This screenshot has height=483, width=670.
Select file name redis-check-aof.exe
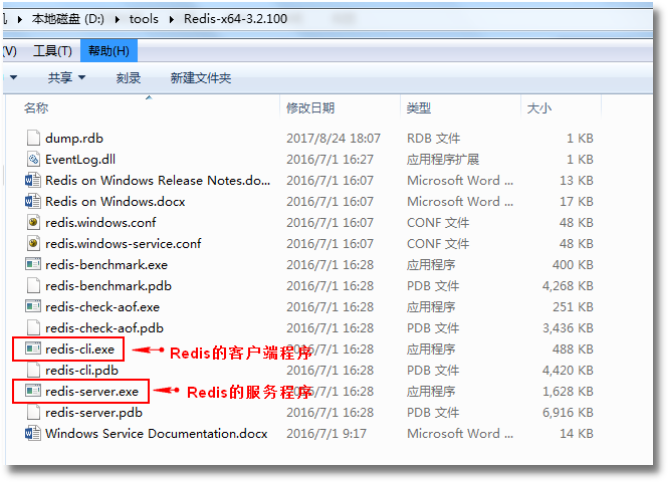(x=103, y=307)
